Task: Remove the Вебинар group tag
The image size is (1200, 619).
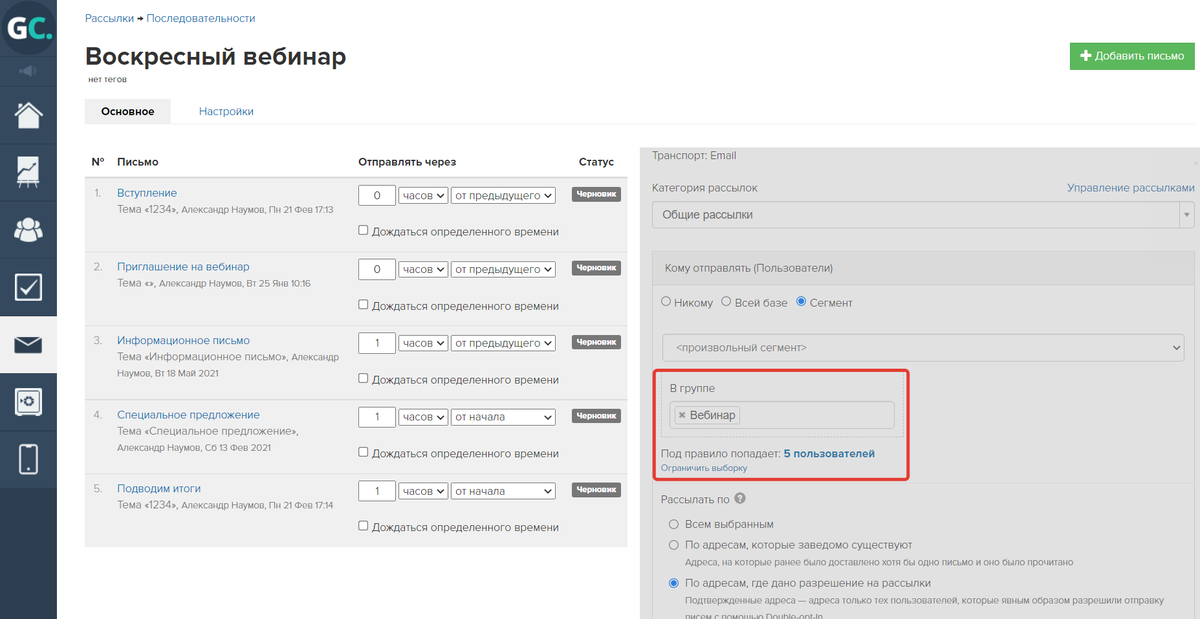Action: pyautogui.click(x=682, y=415)
